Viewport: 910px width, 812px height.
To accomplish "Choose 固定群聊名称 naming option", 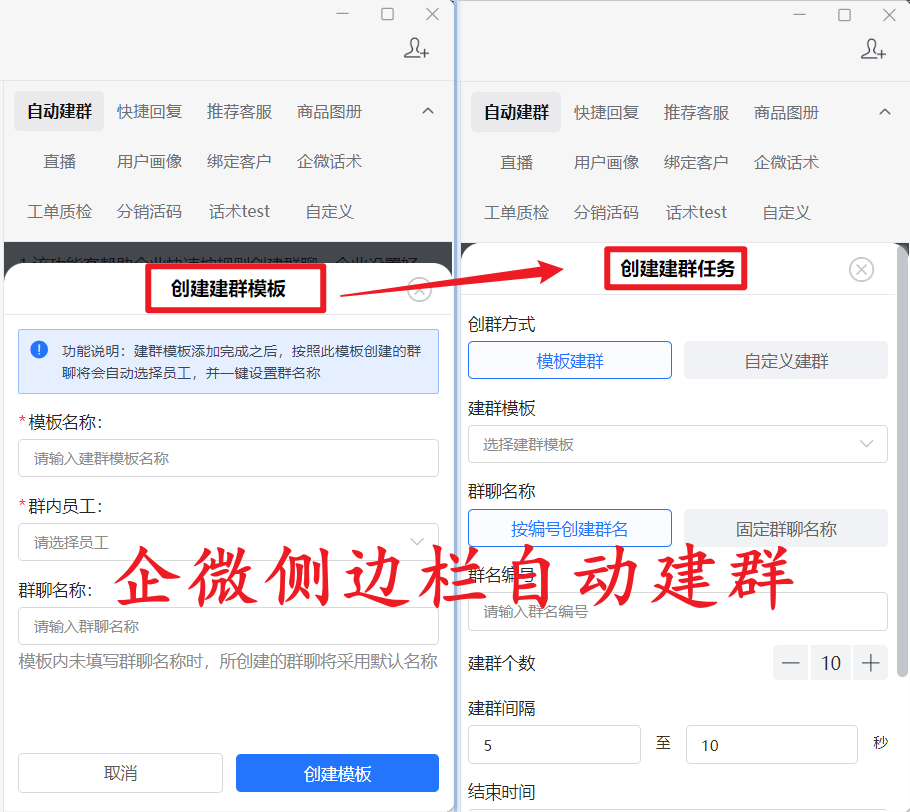I will (786, 528).
